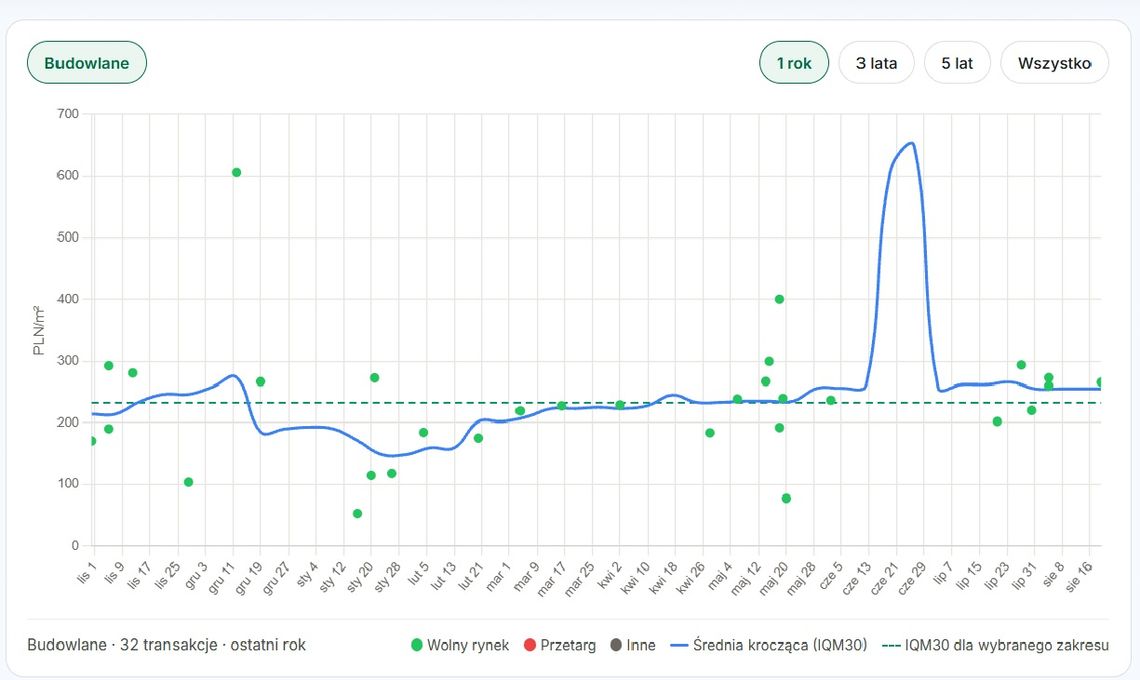Toggle the Wolny rynek legend entry
1140x680 pixels.
(460, 645)
